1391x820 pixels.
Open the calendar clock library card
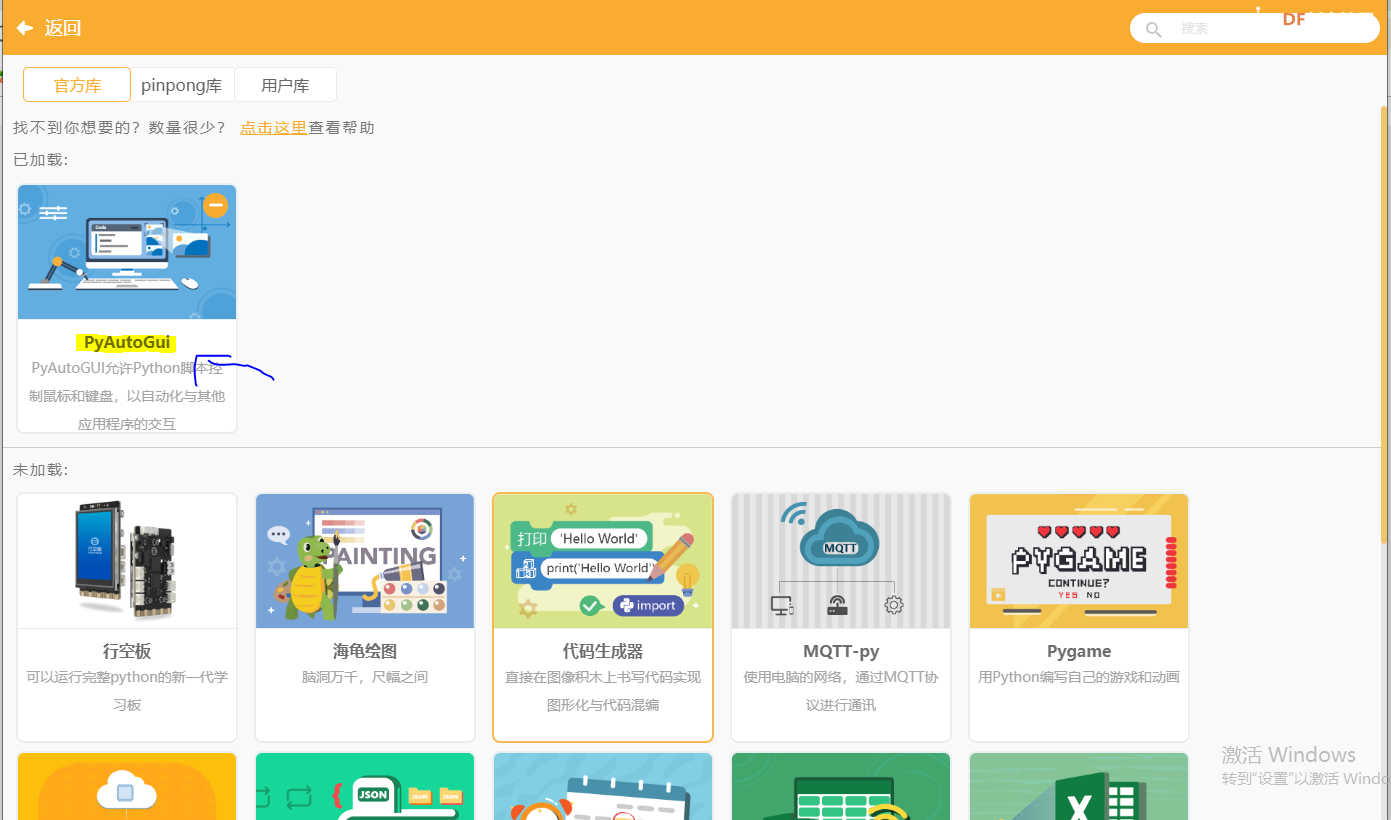point(603,787)
